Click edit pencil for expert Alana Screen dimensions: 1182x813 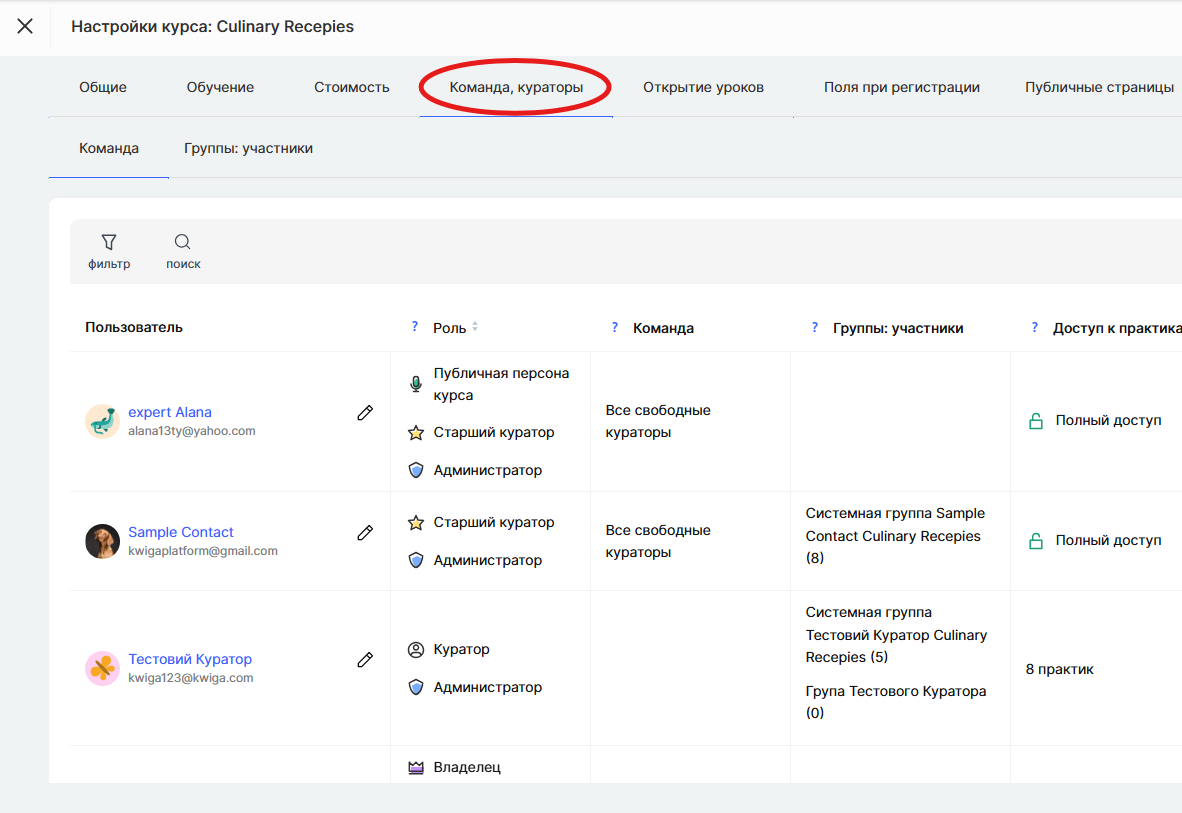365,413
